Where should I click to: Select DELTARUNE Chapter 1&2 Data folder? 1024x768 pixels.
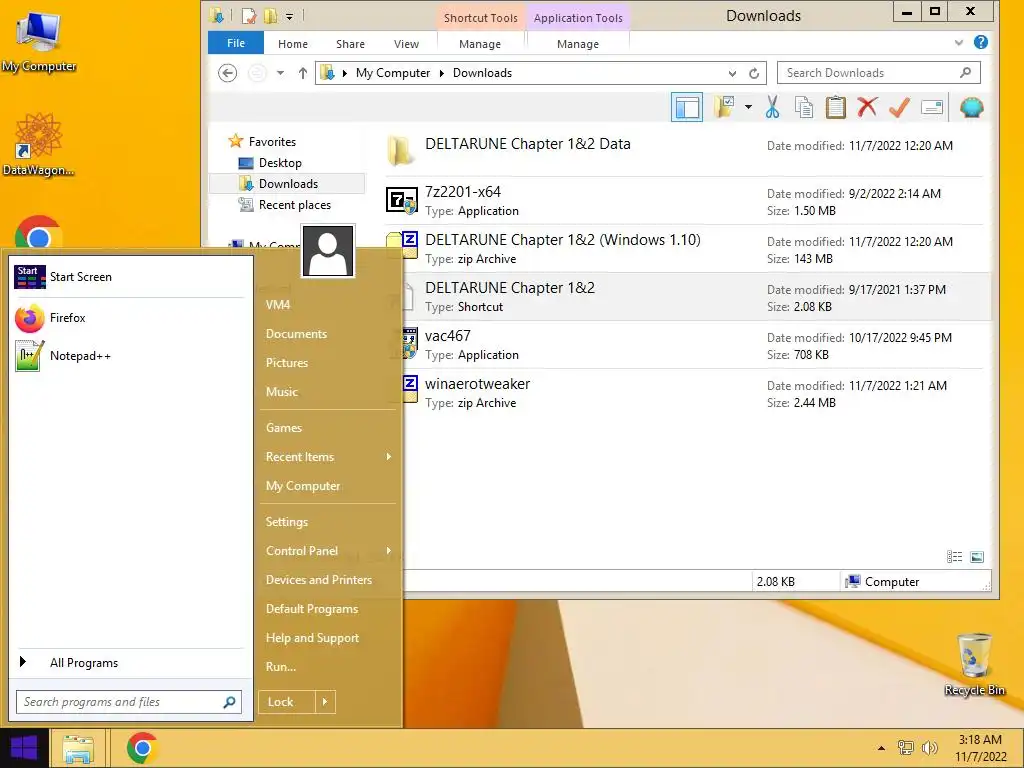tap(684, 152)
